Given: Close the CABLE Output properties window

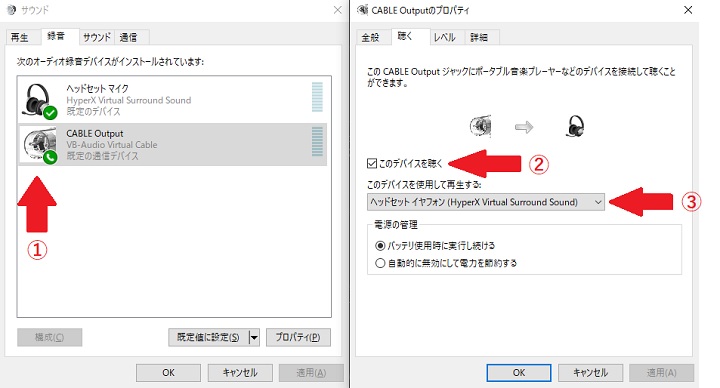Looking at the screenshot, I should click(688, 10).
